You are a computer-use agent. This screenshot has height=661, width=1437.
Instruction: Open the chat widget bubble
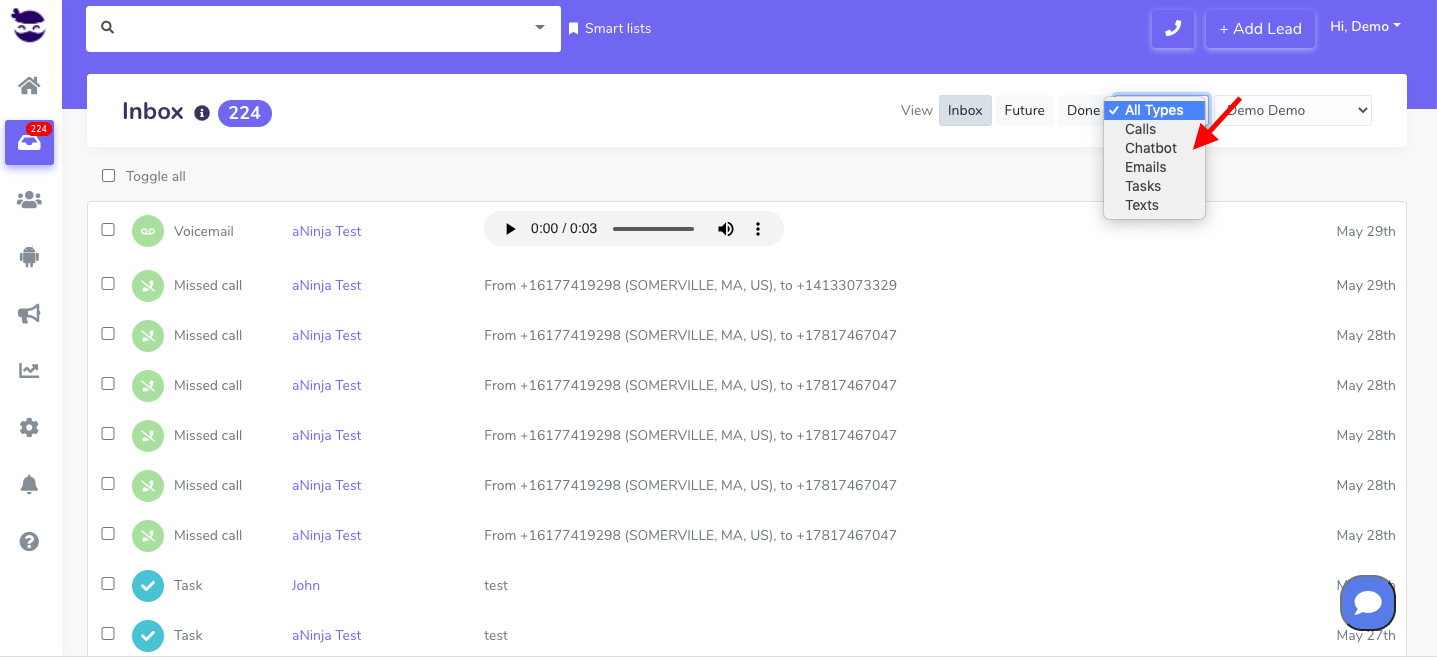tap(1367, 603)
